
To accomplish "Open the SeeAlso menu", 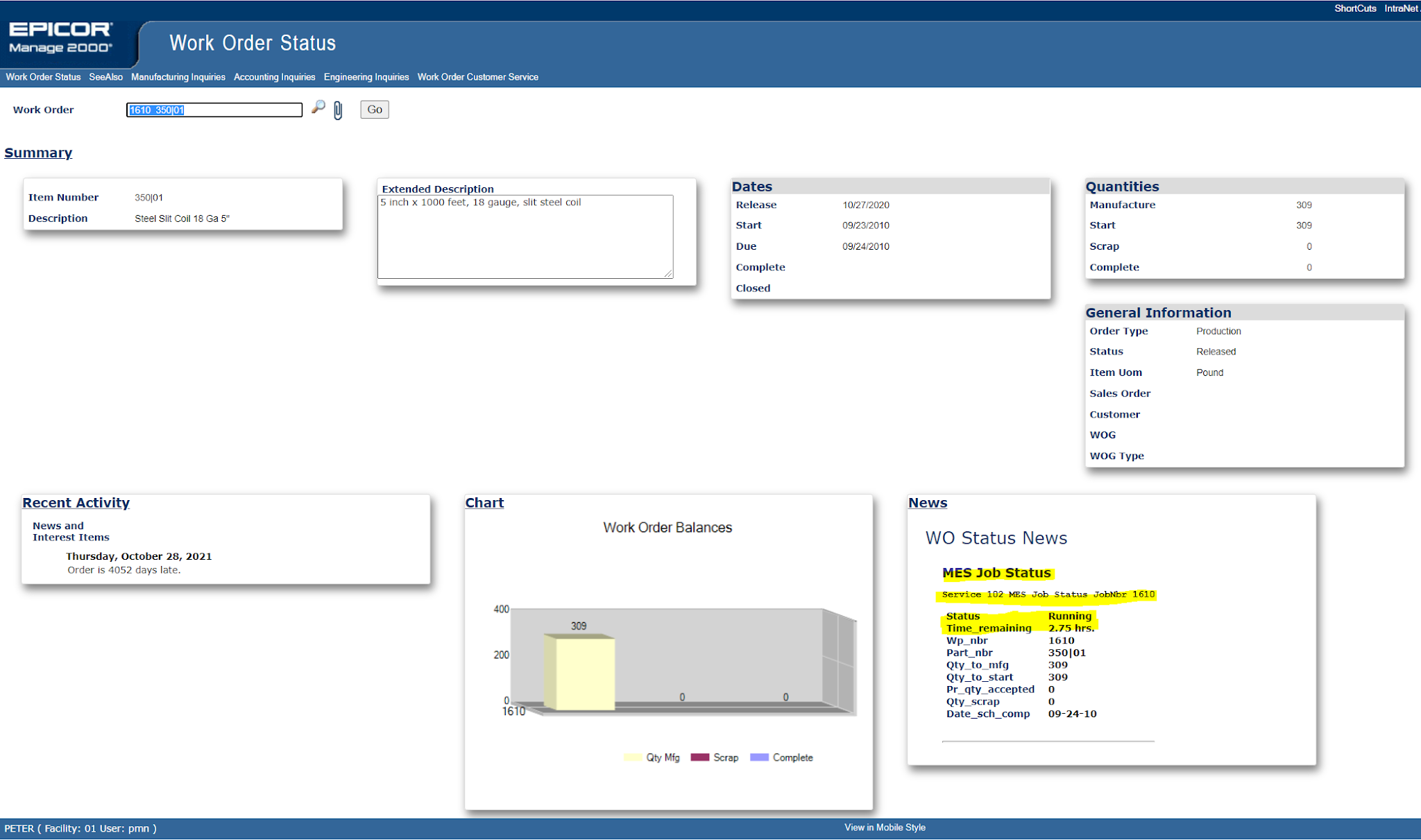I will pos(105,77).
